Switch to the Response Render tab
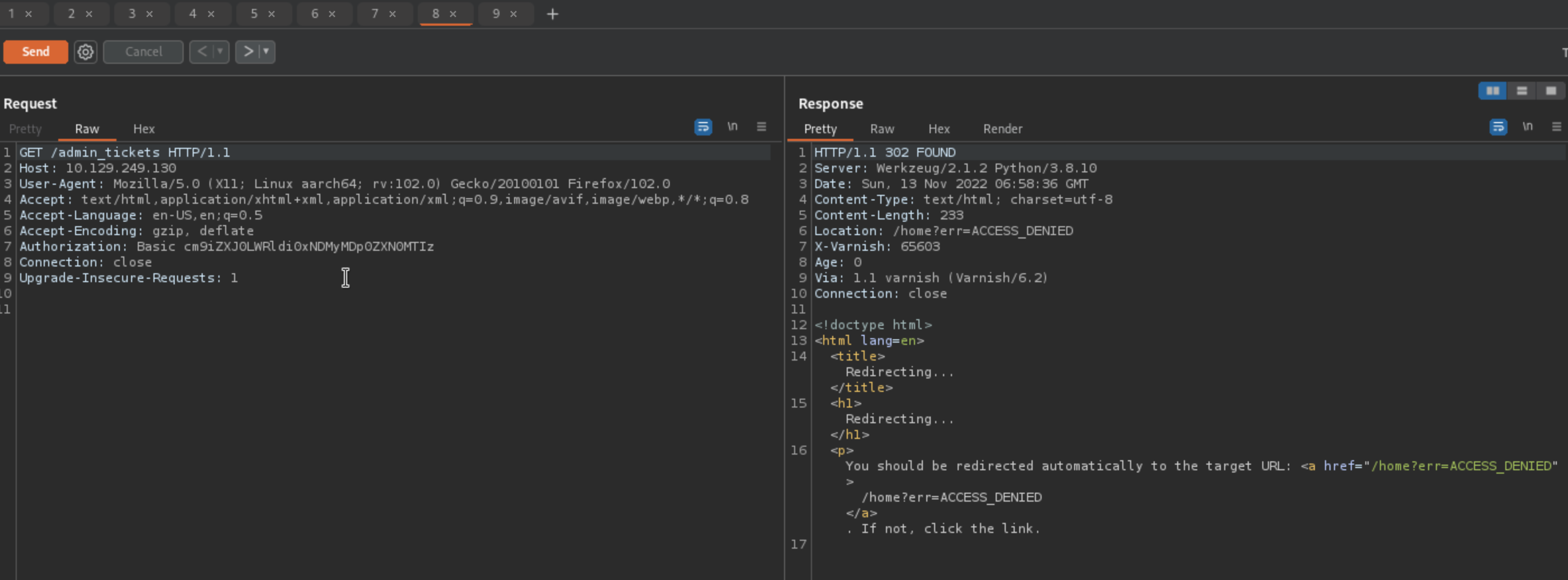Image resolution: width=1568 pixels, height=580 pixels. pyautogui.click(x=1002, y=129)
